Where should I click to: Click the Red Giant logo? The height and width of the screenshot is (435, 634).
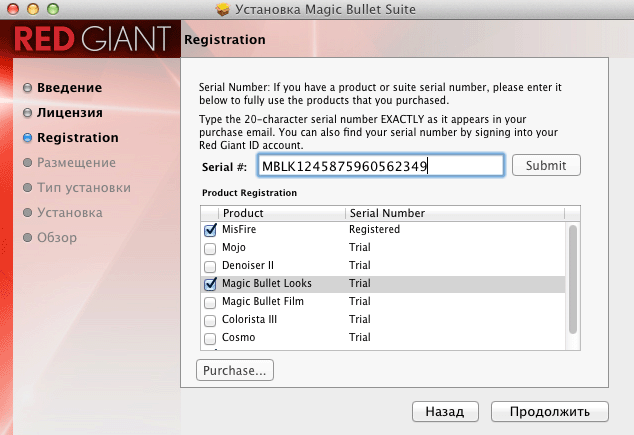[93, 39]
